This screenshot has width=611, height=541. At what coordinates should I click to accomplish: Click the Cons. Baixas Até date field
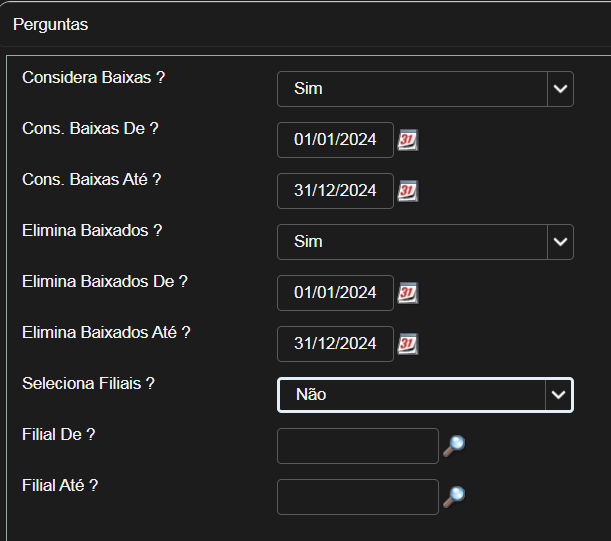[x=335, y=191]
